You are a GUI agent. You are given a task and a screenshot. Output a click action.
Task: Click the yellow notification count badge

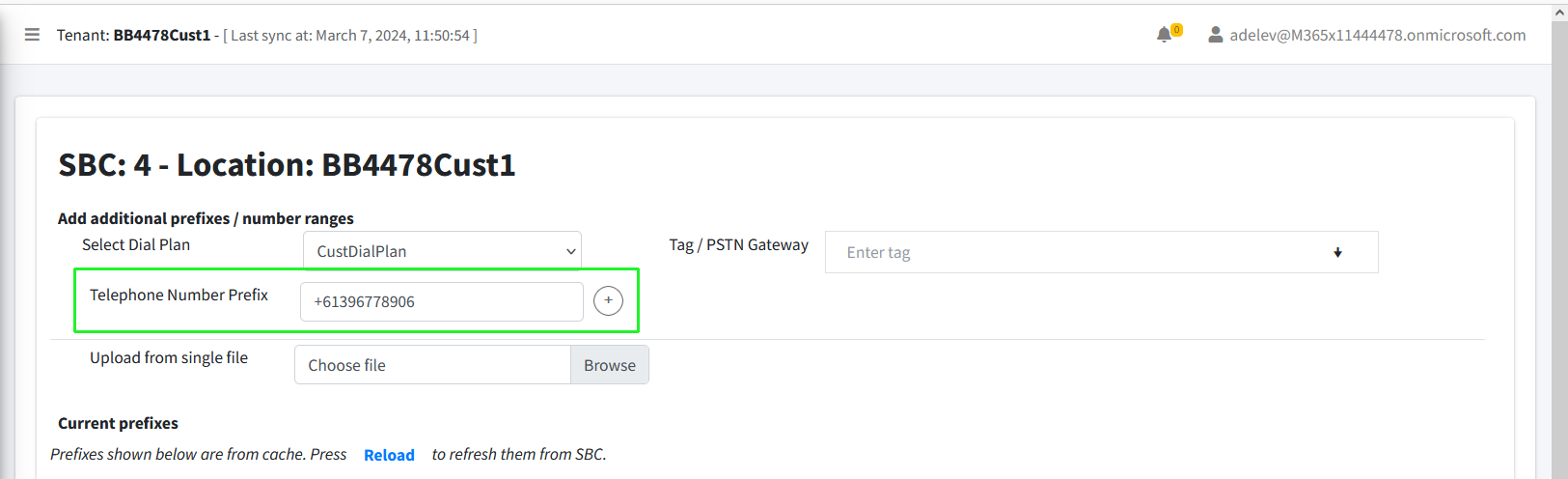point(1176,30)
